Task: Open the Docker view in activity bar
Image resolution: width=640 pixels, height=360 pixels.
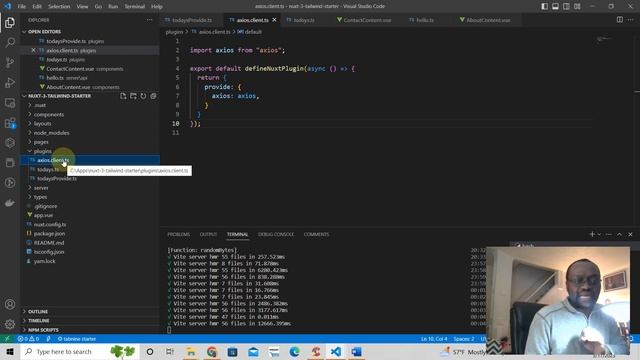Action: [x=10, y=203]
